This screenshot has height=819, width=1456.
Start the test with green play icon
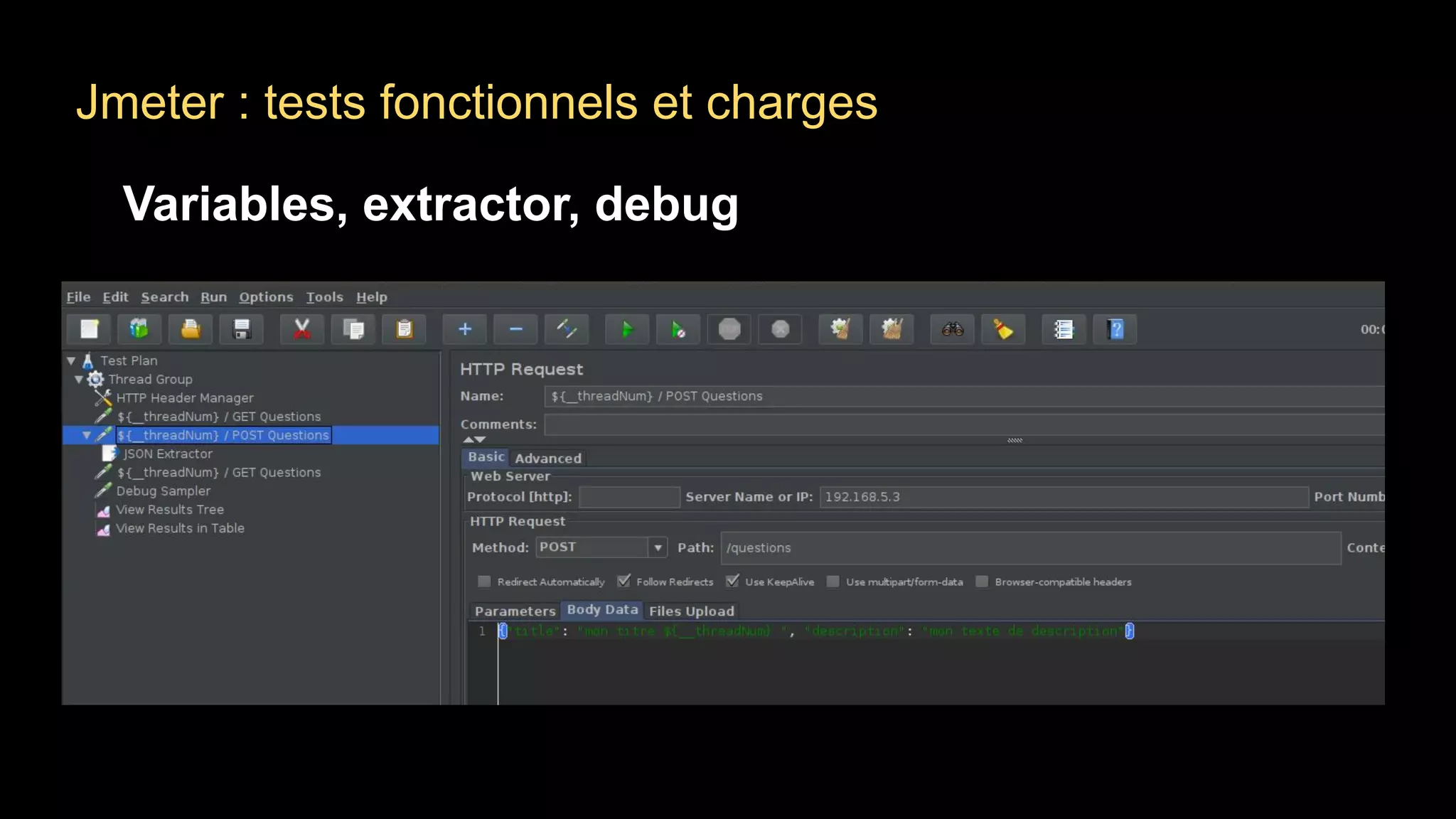click(x=627, y=329)
